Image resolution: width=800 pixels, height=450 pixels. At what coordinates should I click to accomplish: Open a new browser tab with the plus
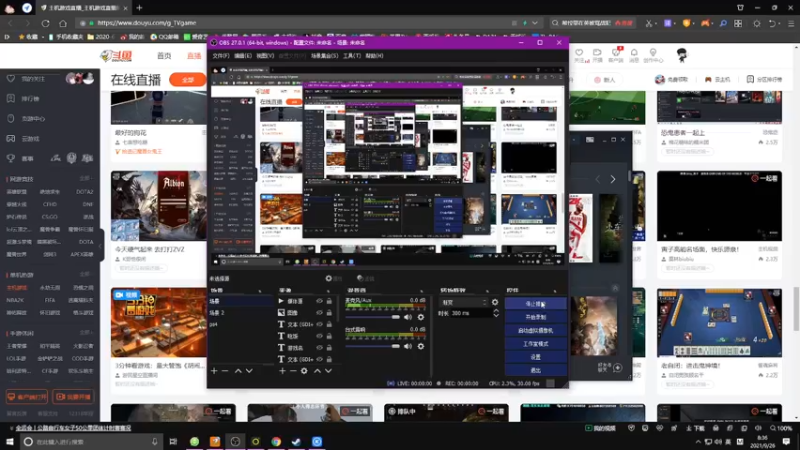[x=139, y=8]
